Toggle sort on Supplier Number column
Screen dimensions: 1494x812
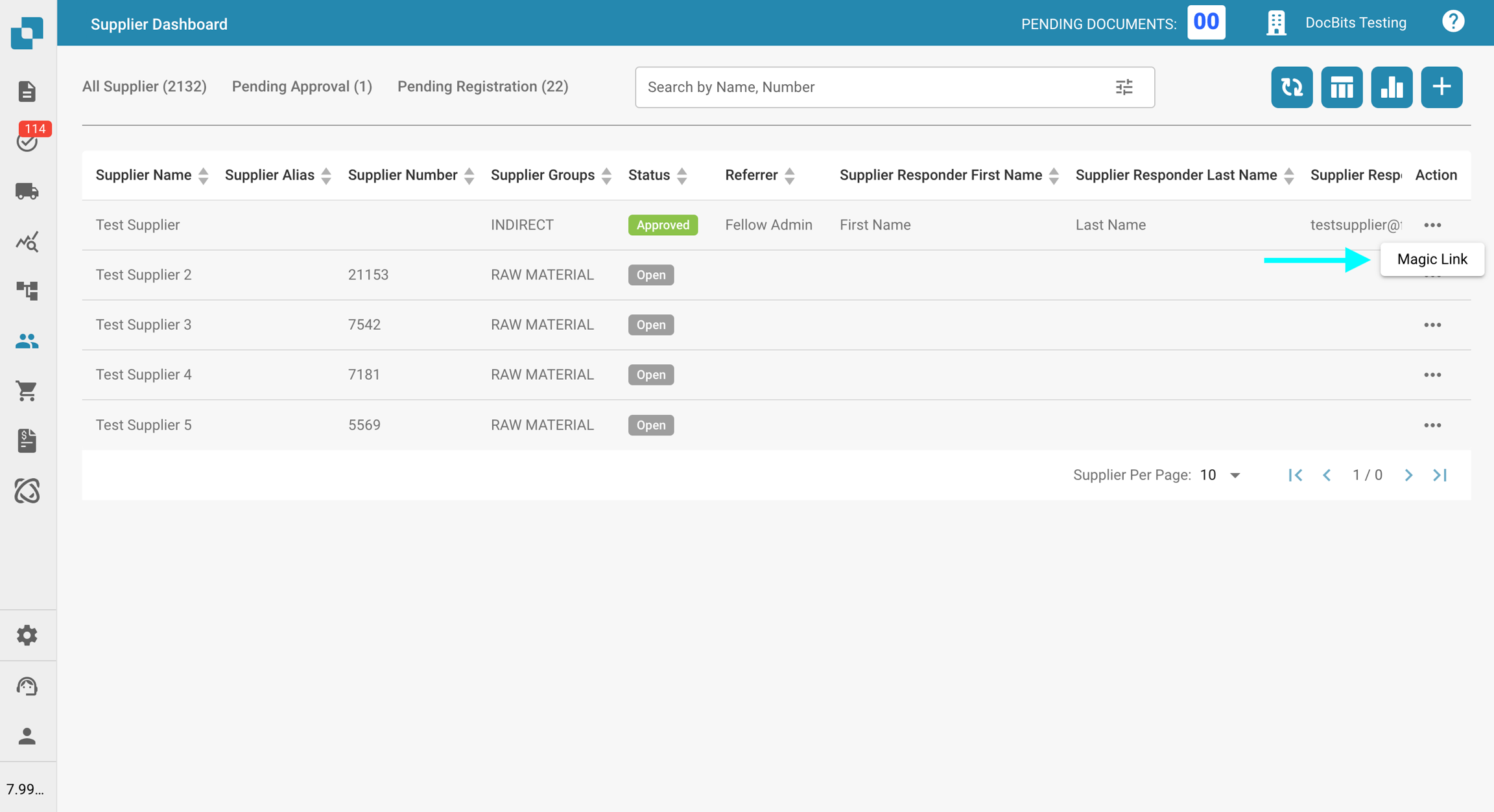pos(469,176)
